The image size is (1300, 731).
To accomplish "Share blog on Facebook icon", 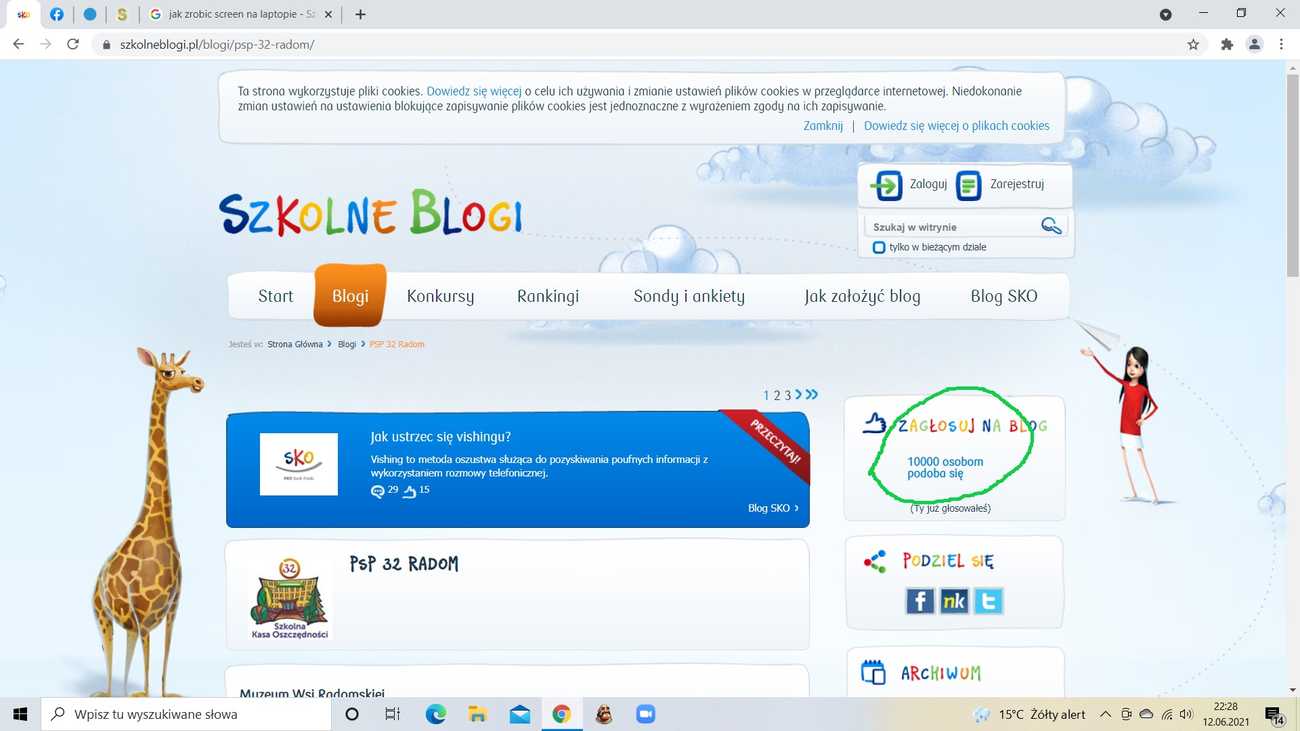I will pyautogui.click(x=920, y=600).
